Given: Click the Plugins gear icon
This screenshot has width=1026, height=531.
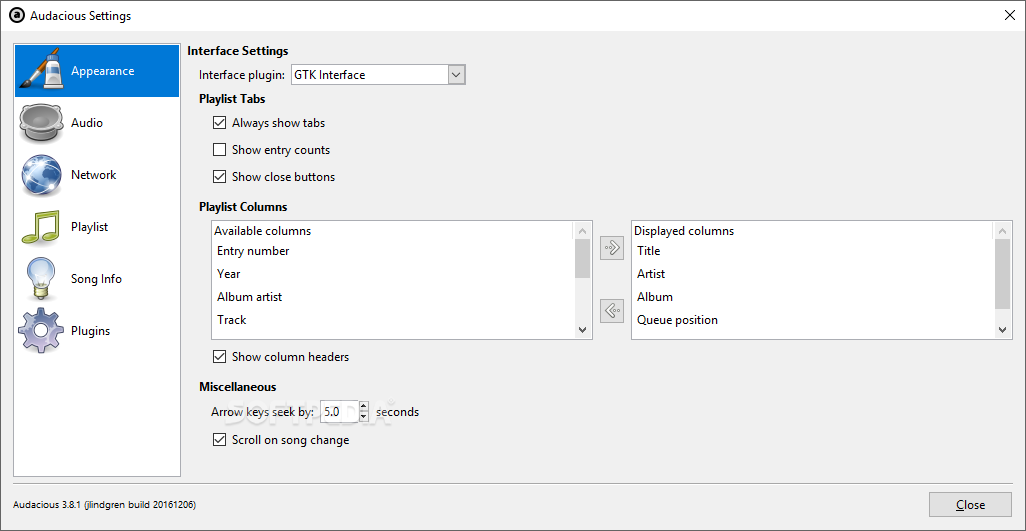Looking at the screenshot, I should coord(41,331).
